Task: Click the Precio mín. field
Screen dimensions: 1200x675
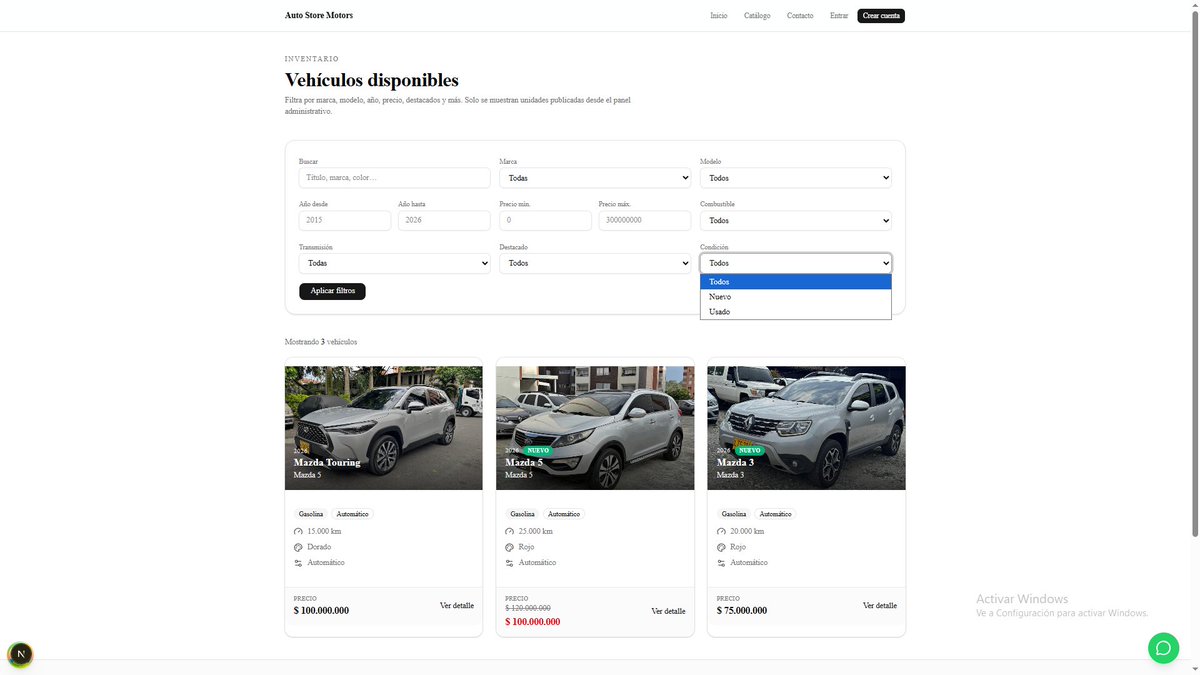Action: pos(545,221)
